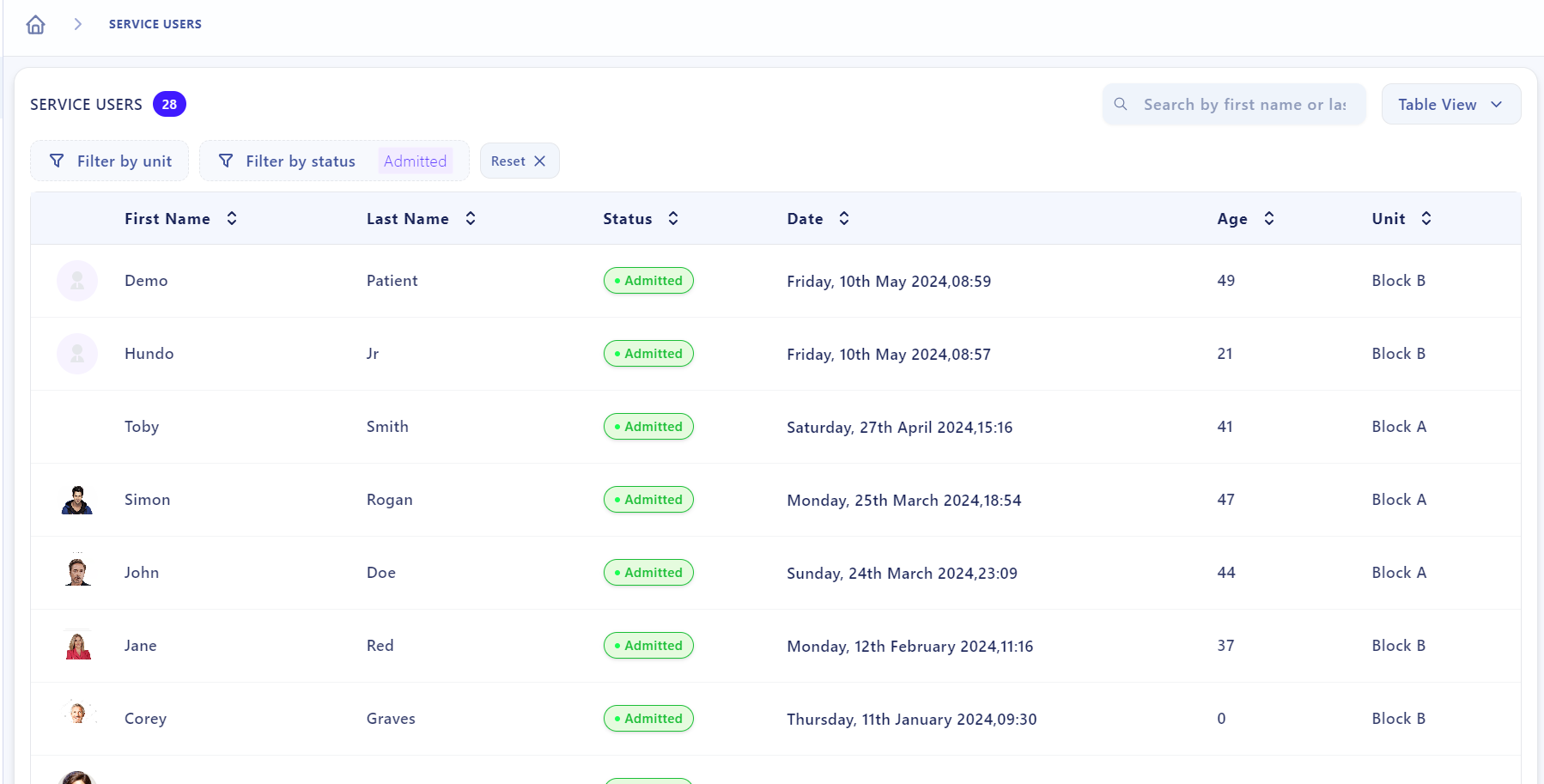Viewport: 1544px width, 784px height.
Task: Click Block B unit in Jane row
Action: tap(1399, 646)
